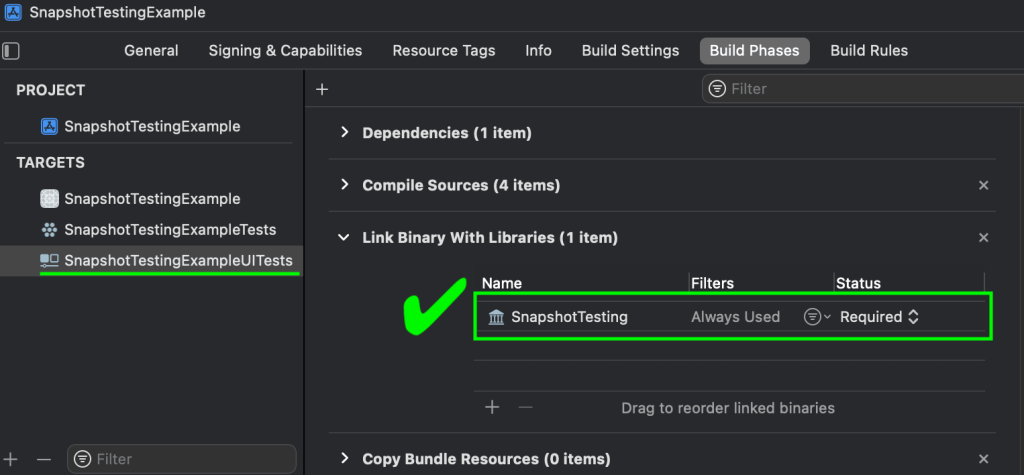
Task: Remove the selected target with minus
Action: 44,459
